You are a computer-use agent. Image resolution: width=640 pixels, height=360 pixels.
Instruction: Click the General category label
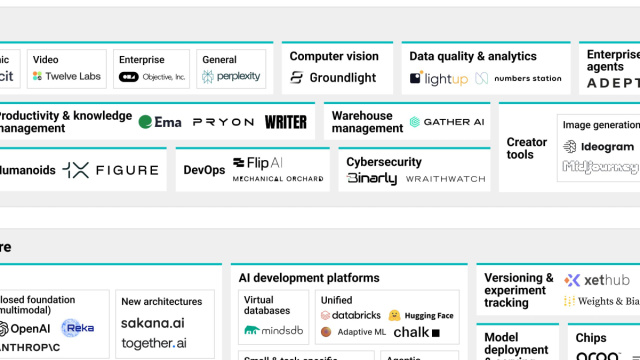[x=219, y=60]
